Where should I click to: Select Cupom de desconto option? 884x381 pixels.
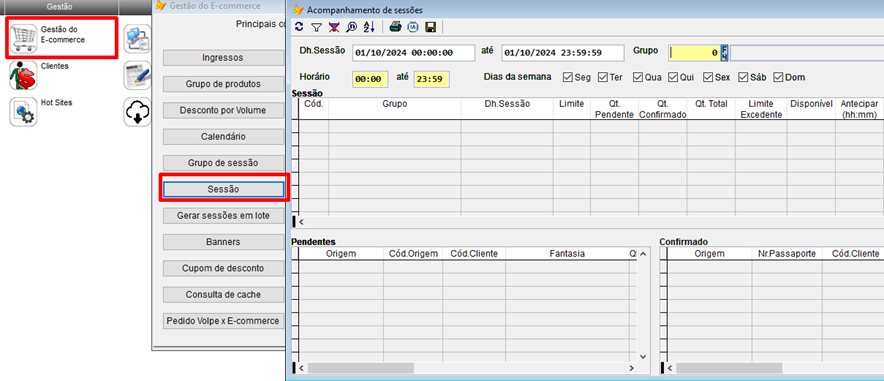point(223,268)
